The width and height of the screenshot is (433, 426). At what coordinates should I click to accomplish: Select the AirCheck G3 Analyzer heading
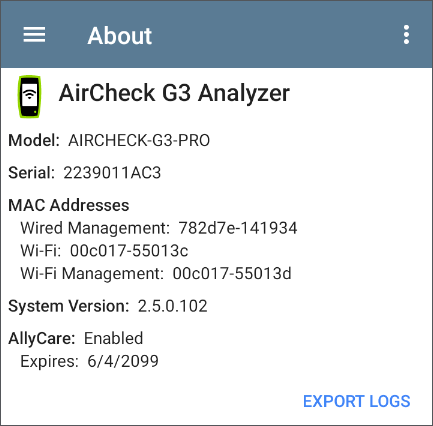pos(174,93)
